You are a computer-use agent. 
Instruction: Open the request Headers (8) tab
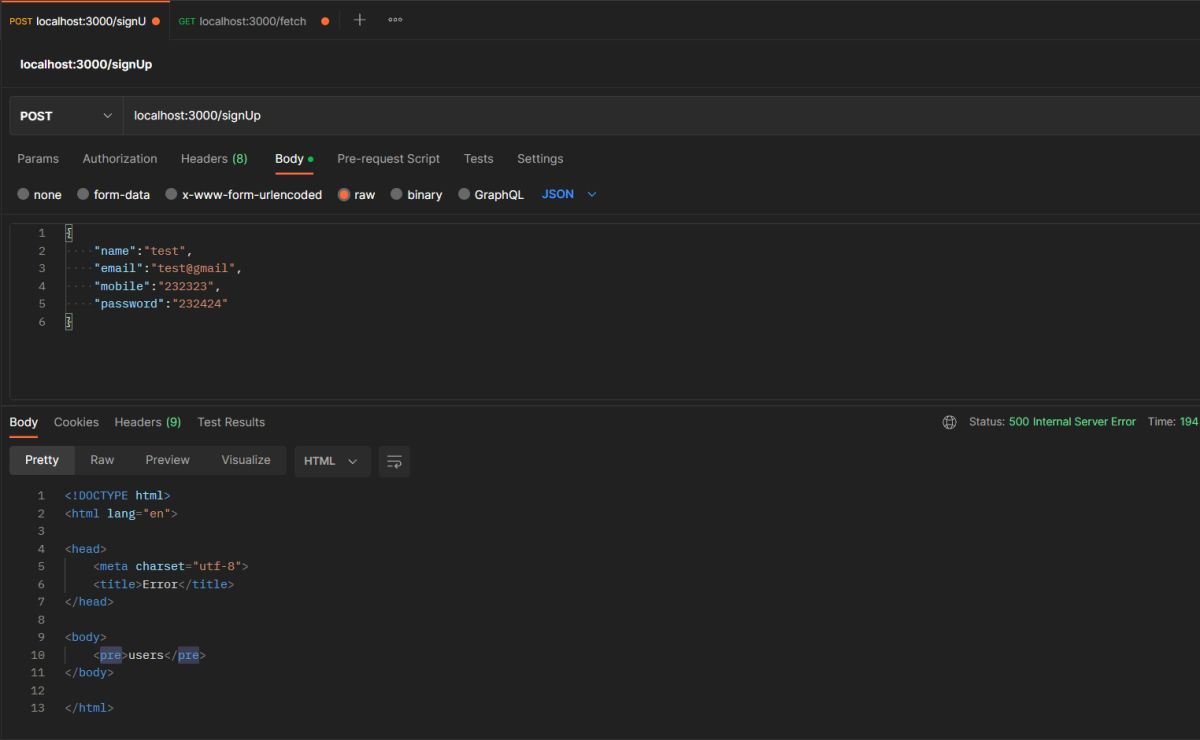[214, 159]
